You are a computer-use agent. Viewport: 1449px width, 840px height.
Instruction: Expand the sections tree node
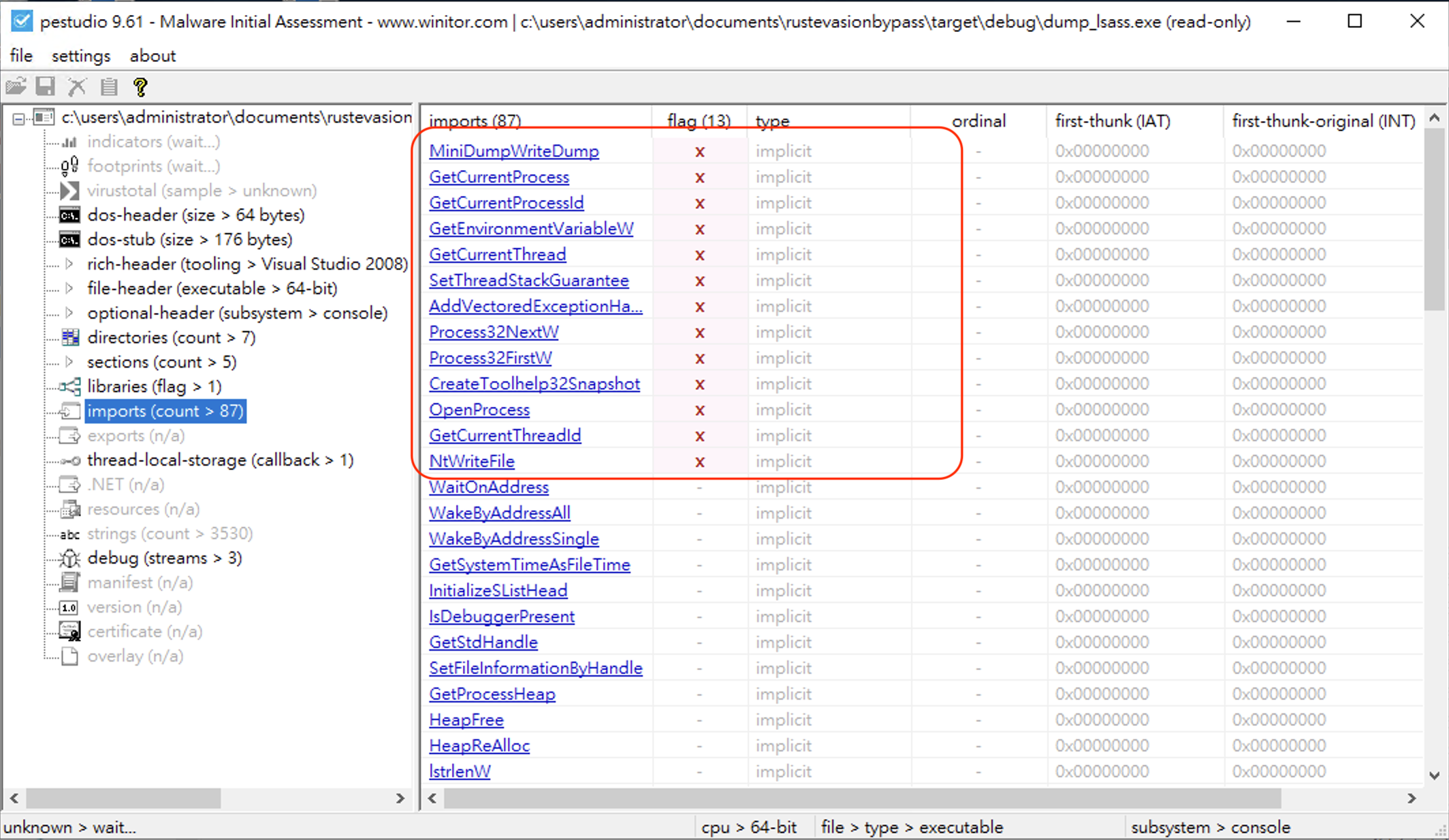tap(69, 362)
